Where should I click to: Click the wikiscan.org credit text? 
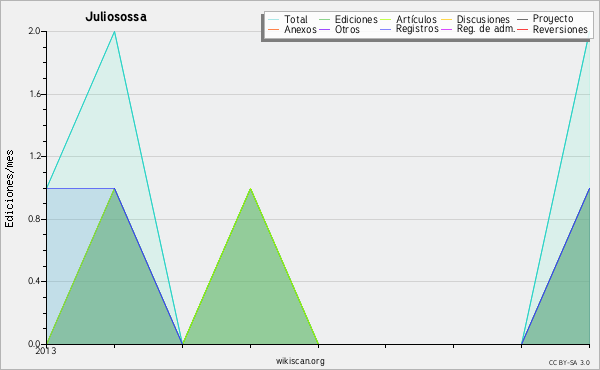(x=300, y=361)
